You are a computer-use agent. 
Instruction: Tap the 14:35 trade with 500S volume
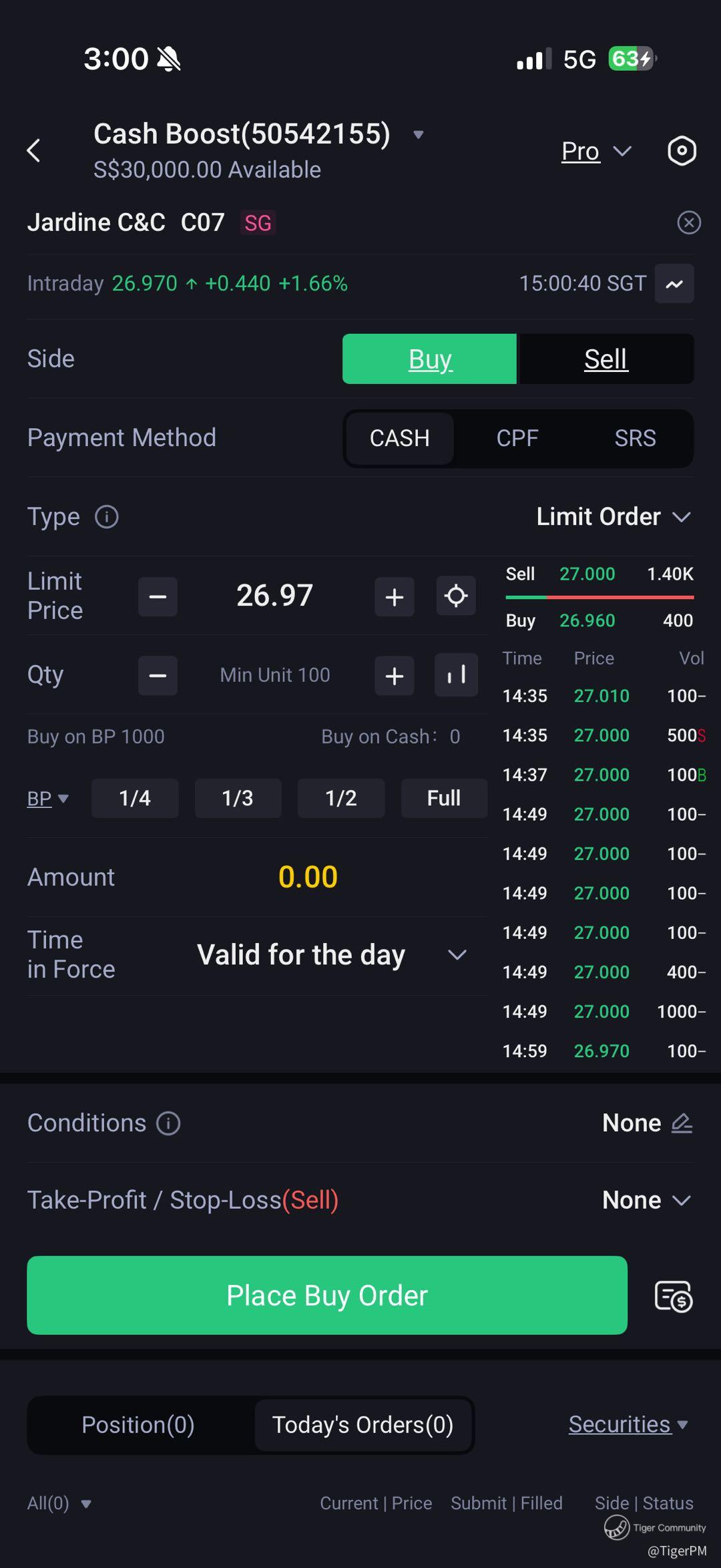(604, 735)
